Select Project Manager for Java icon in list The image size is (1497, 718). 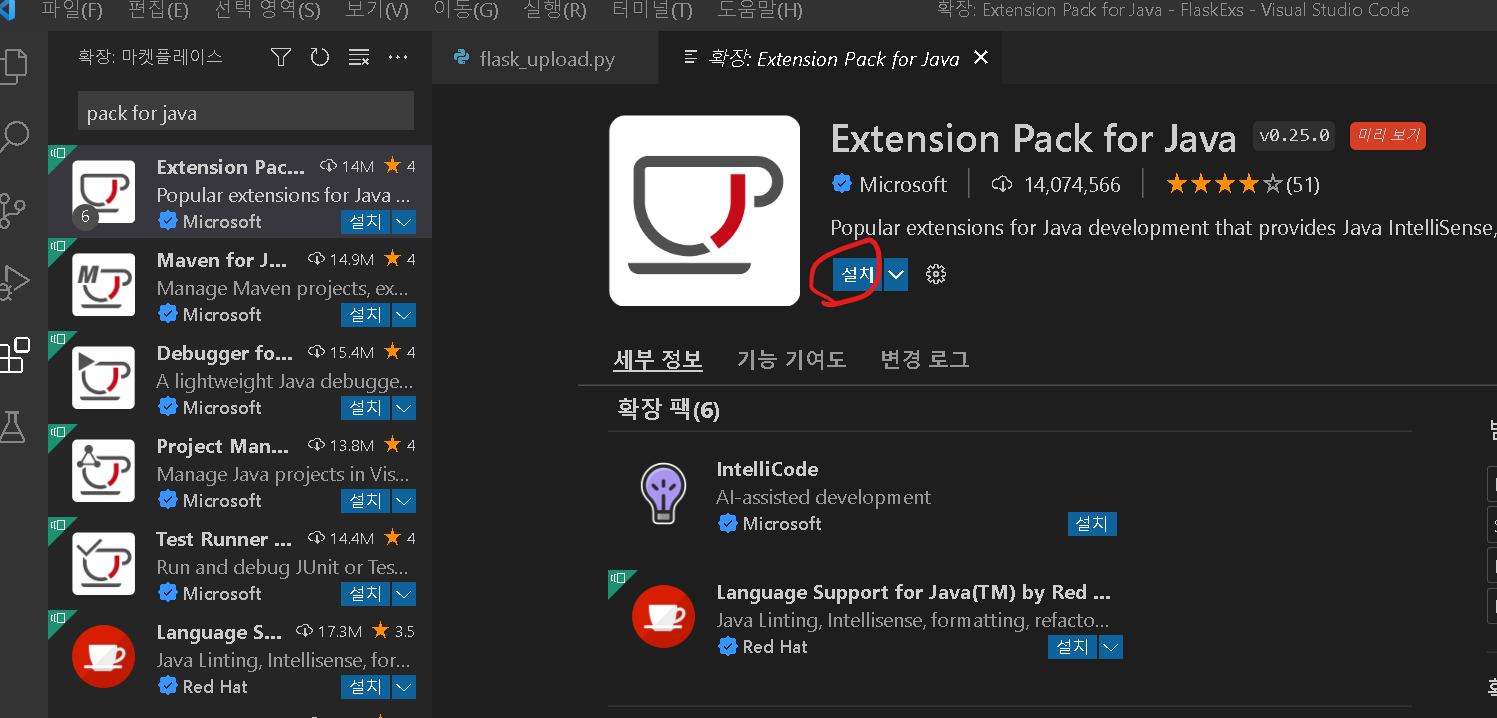(x=104, y=471)
